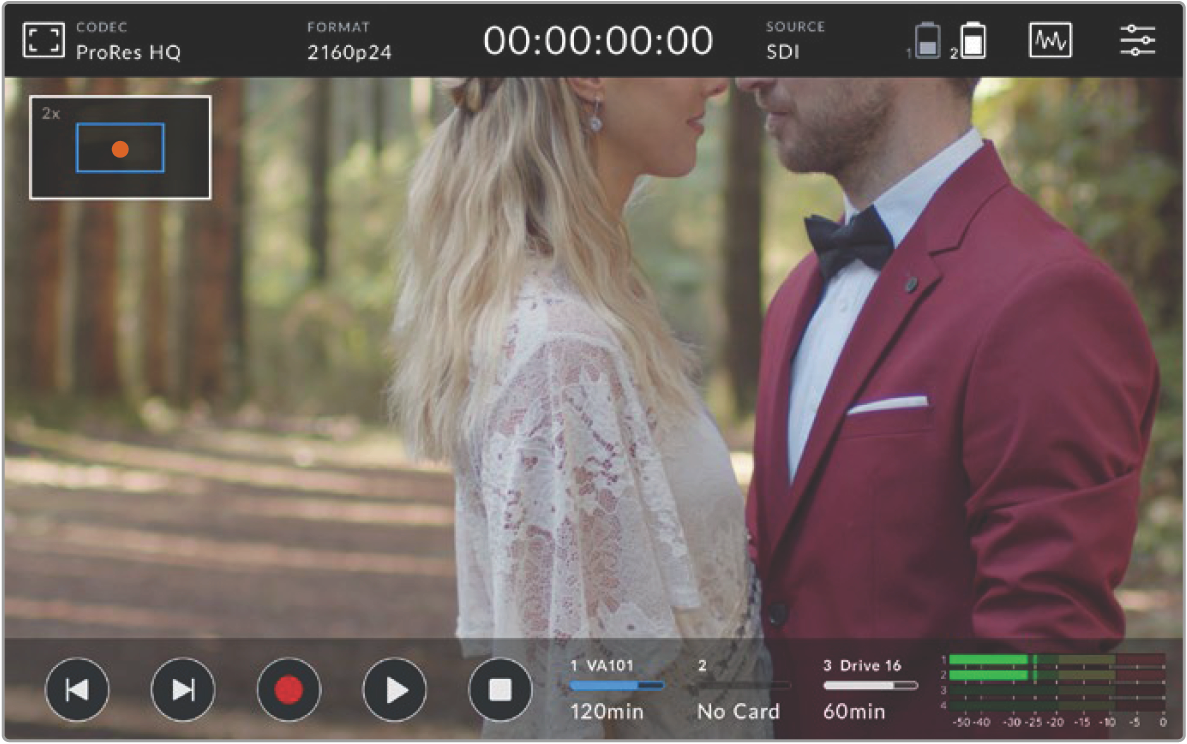Open the settings sliders menu icon

tap(1137, 41)
